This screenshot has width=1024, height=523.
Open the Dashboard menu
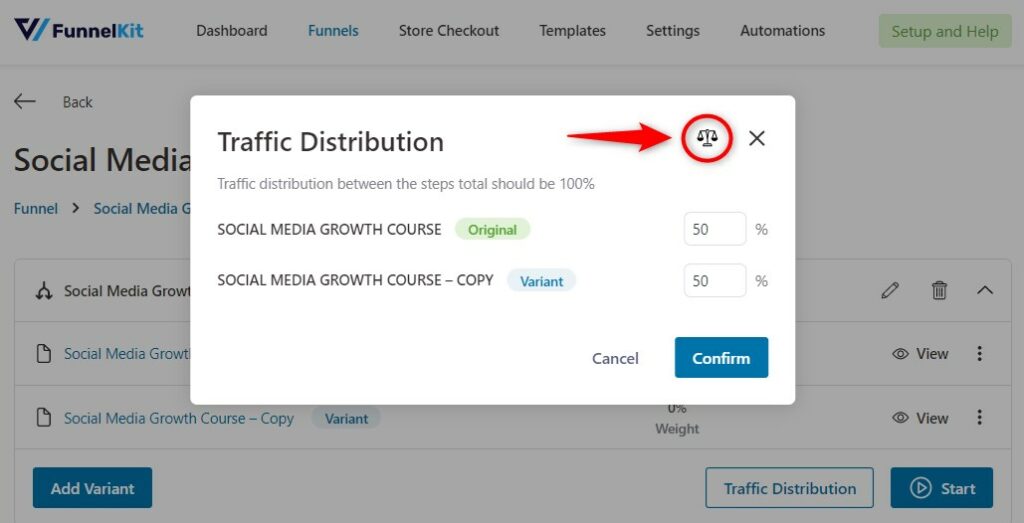click(x=232, y=31)
